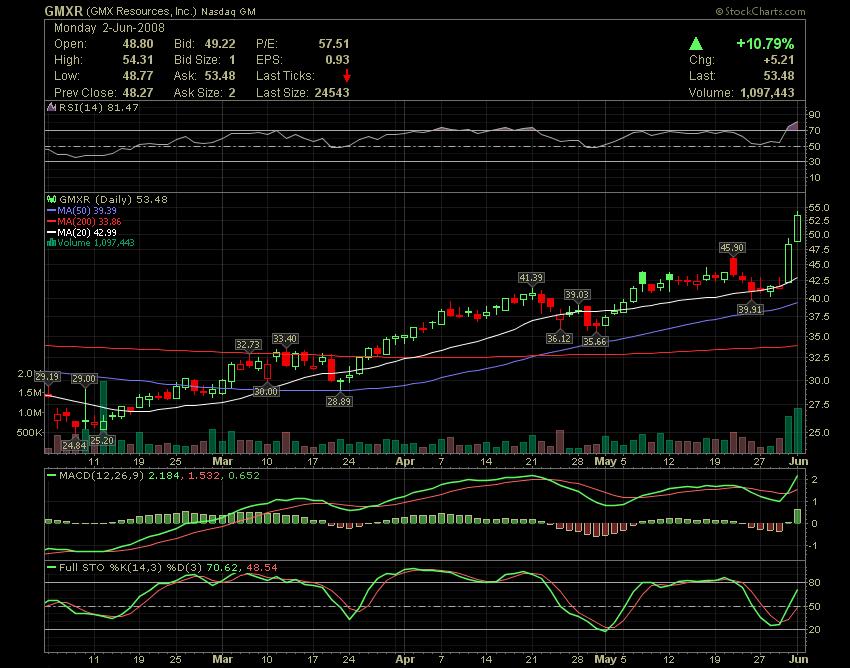The image size is (850, 668).
Task: Click the MA(200) 33.86 legend entry
Action: (89, 222)
